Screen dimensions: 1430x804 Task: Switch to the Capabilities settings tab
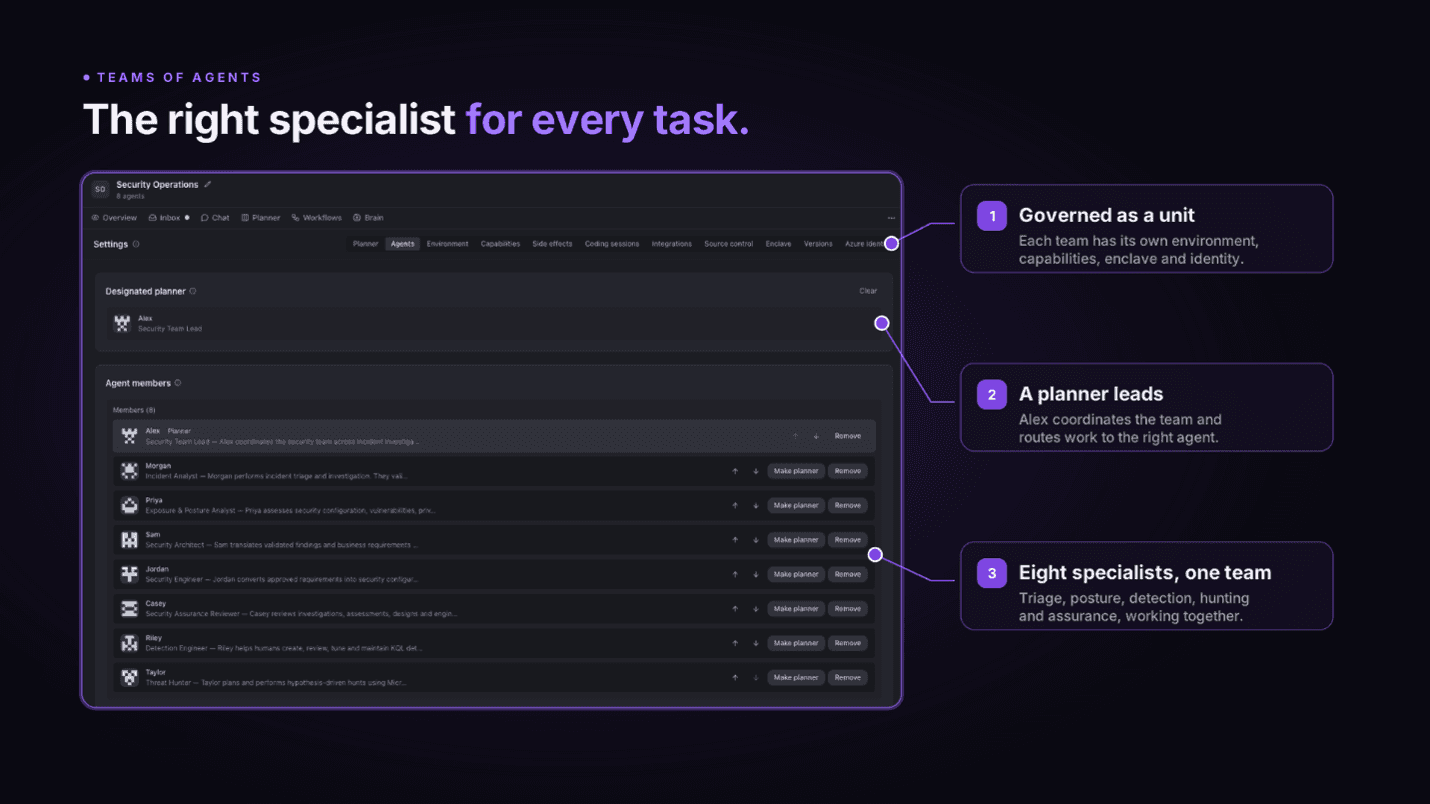click(500, 244)
